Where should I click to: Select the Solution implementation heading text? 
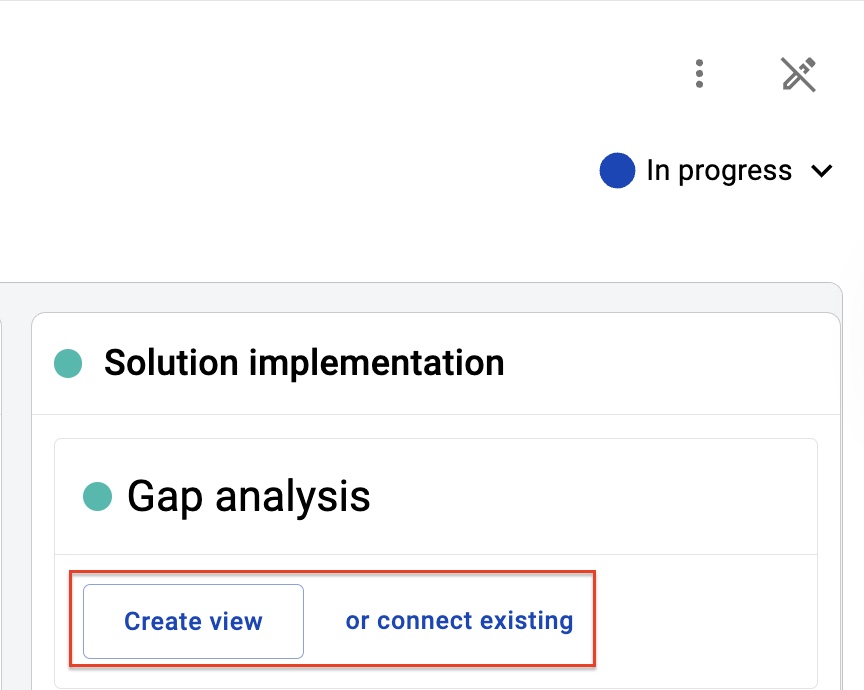(304, 363)
